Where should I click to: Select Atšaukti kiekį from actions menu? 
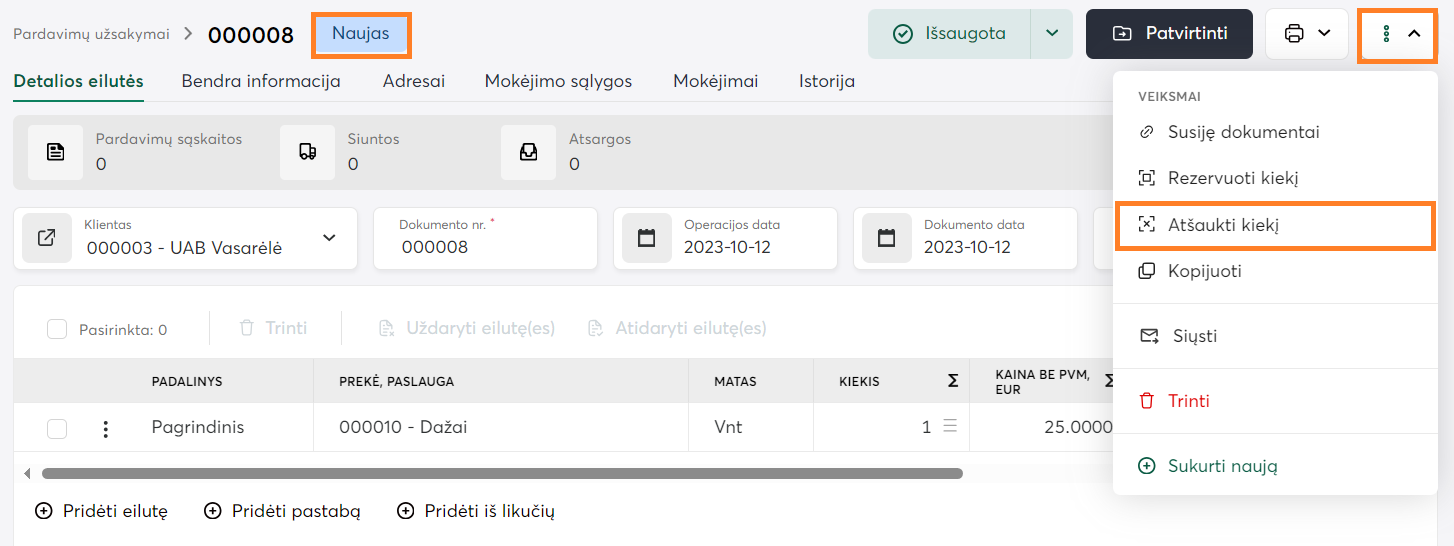pyautogui.click(x=1223, y=225)
